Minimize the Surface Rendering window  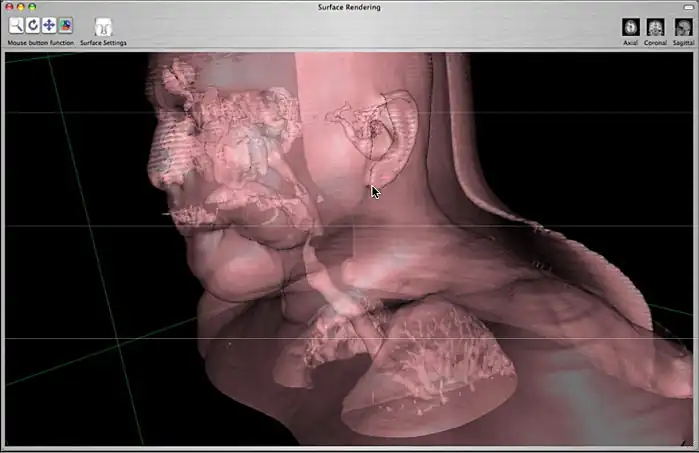(x=20, y=7)
